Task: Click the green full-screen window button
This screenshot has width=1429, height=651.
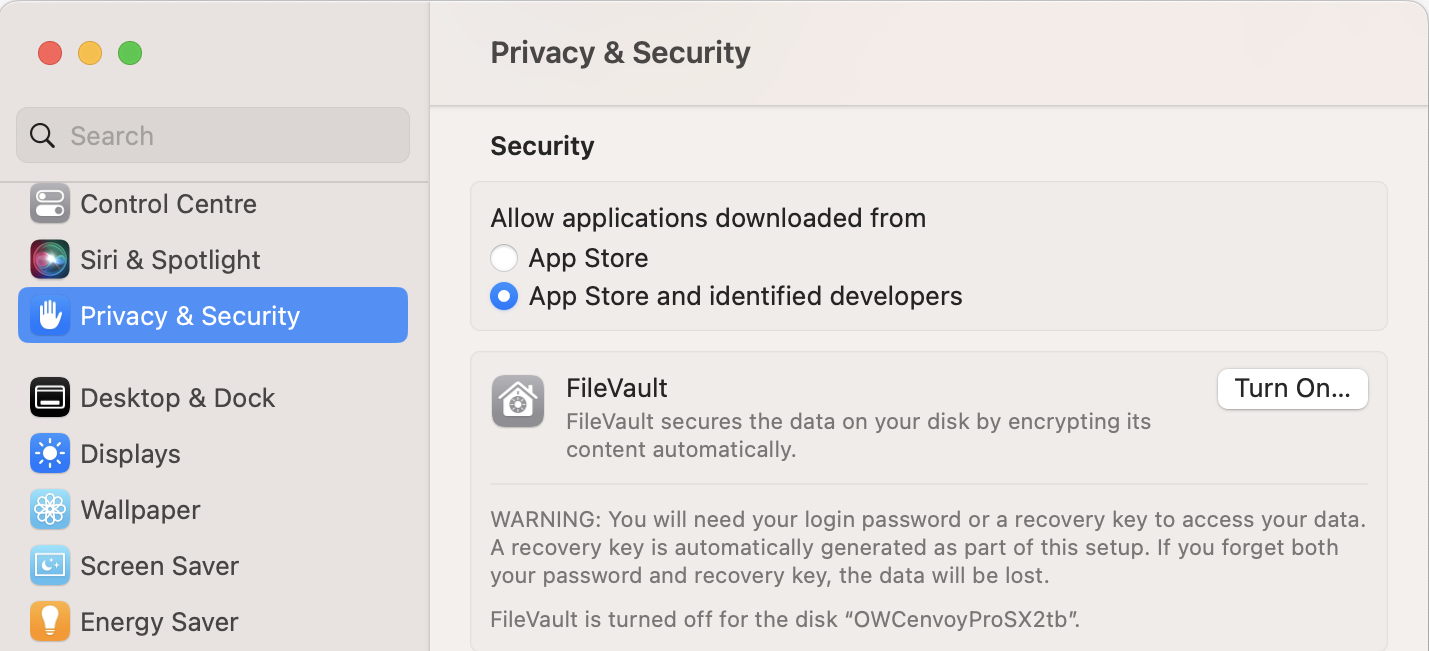Action: tap(130, 53)
